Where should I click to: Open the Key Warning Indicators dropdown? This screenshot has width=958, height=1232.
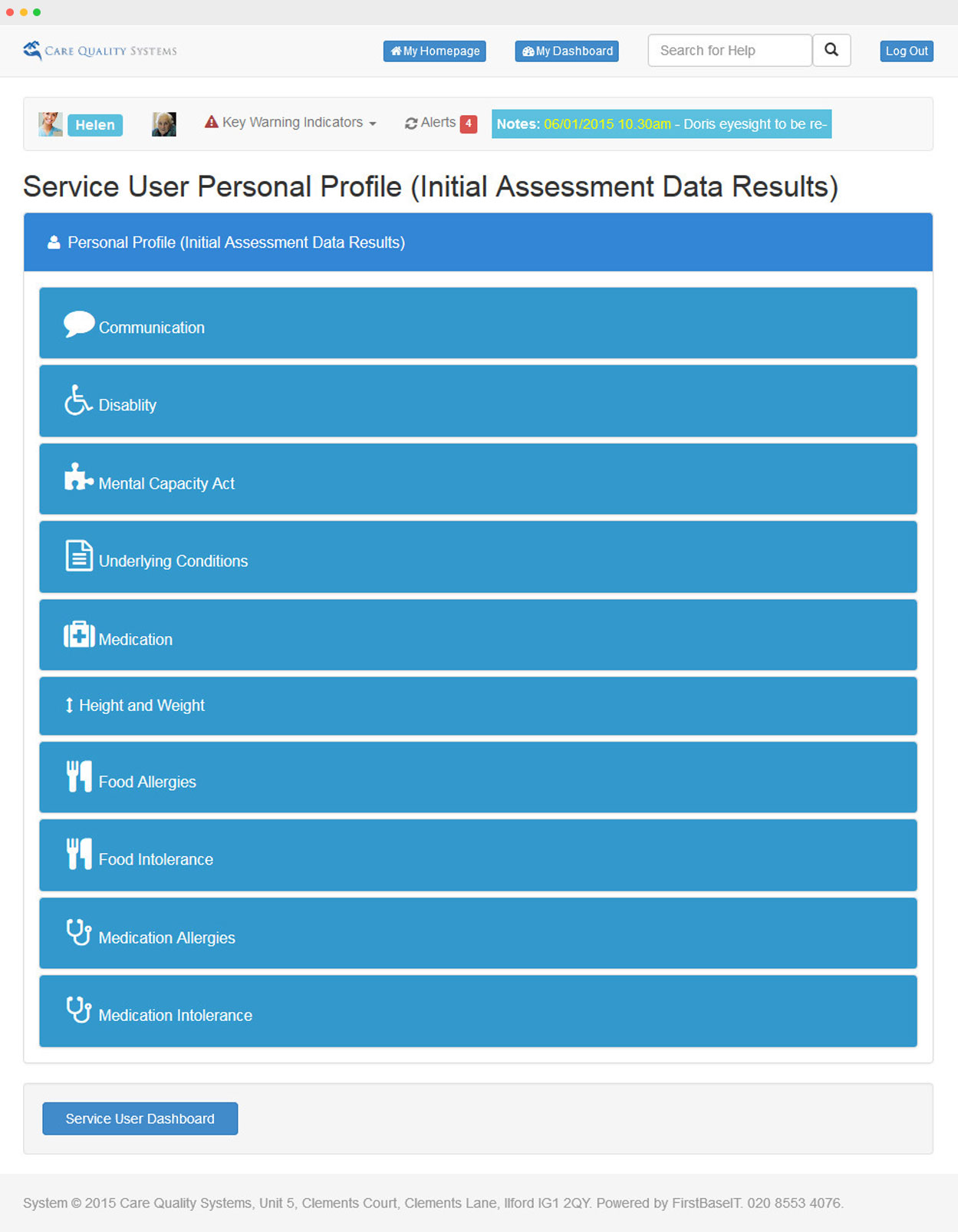pyautogui.click(x=291, y=123)
